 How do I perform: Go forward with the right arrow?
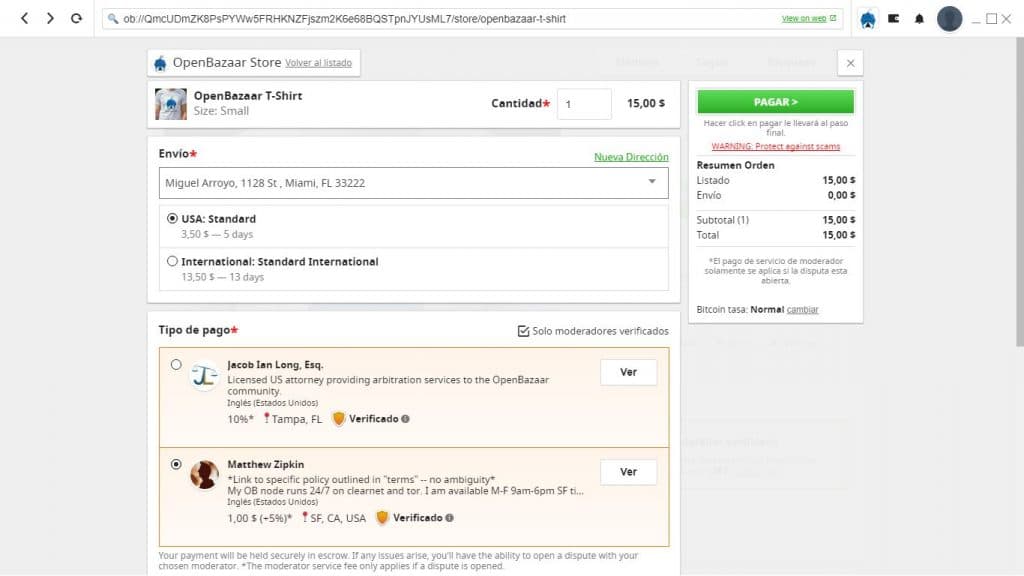tap(50, 18)
